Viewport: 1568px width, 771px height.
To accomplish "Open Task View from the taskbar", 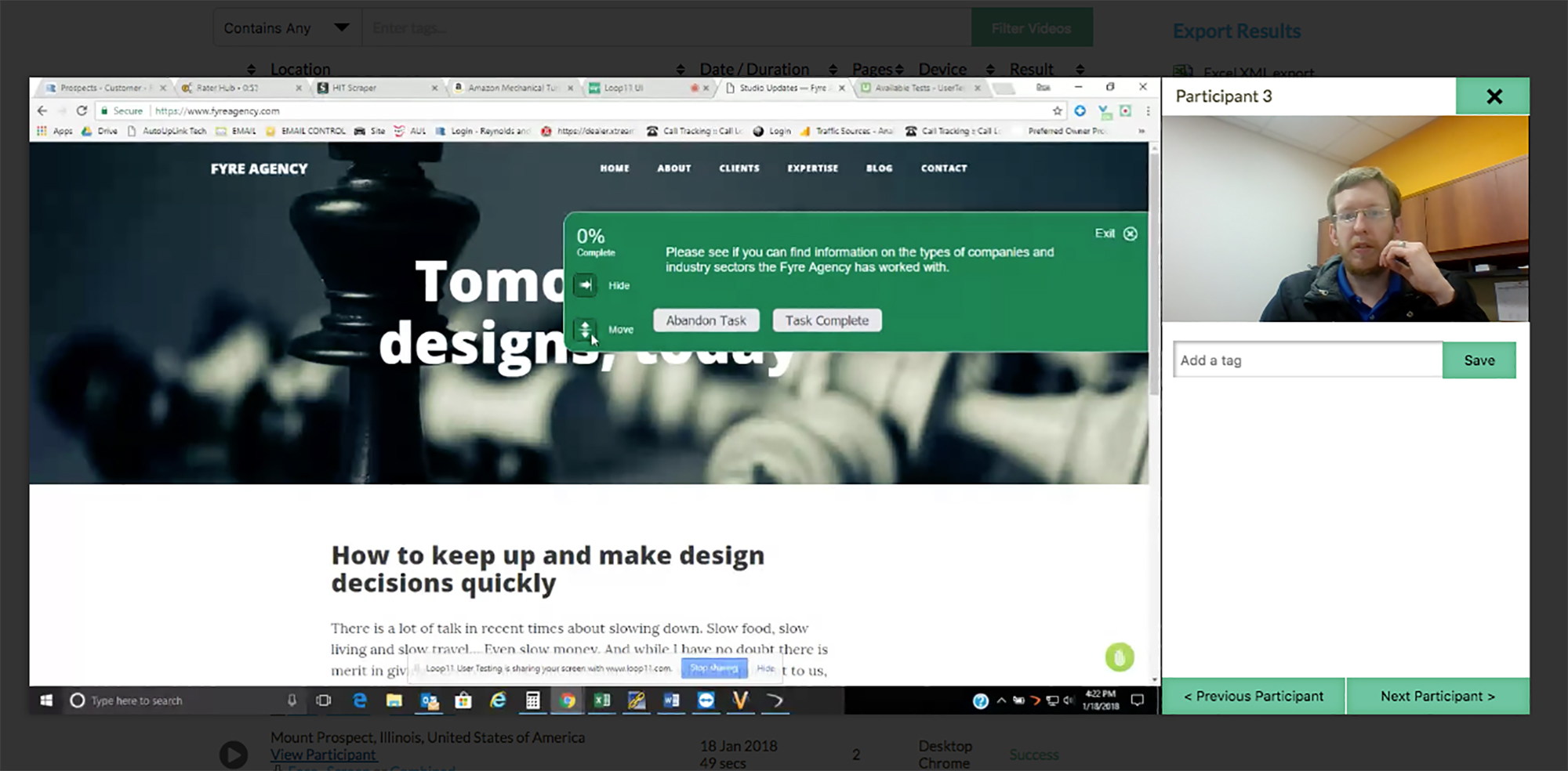I will point(323,700).
